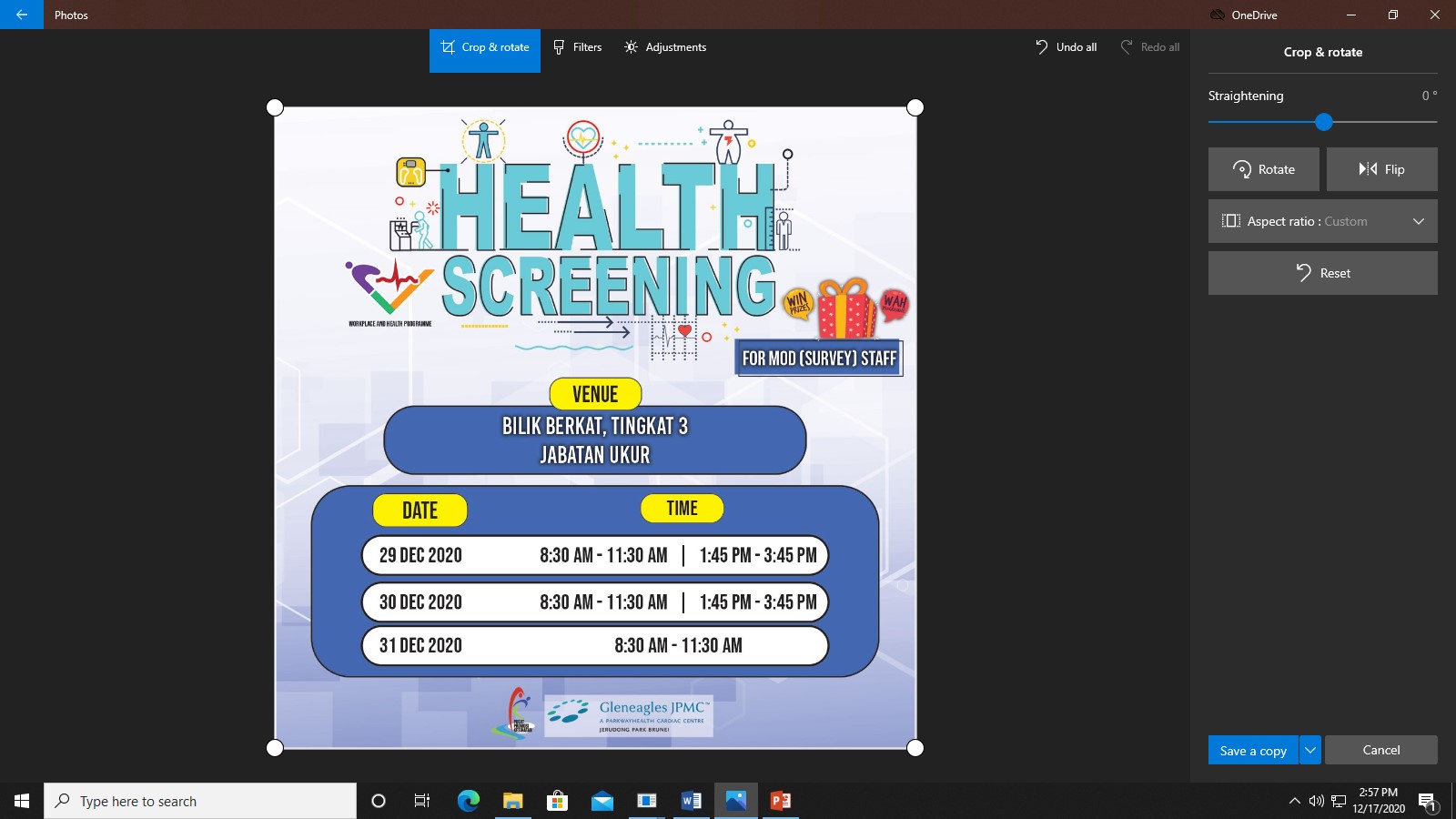
Task: Adjust the Straightening slider handle
Action: (1324, 122)
